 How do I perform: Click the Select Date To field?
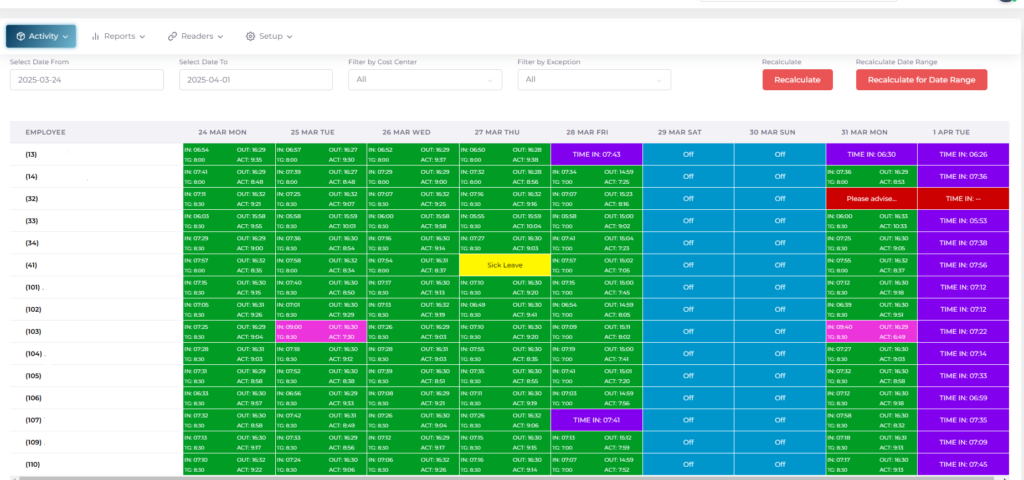point(255,80)
